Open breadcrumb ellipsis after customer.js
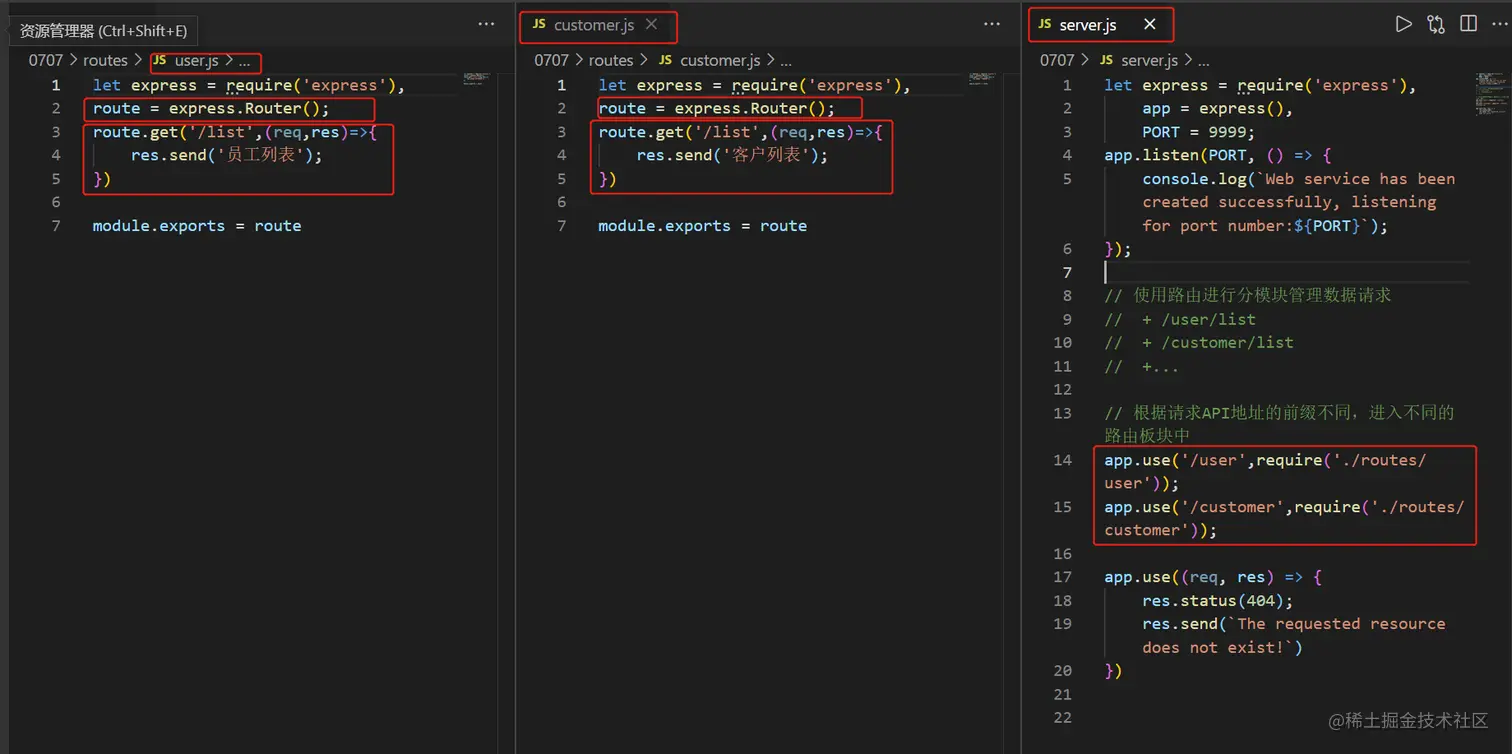 [786, 61]
